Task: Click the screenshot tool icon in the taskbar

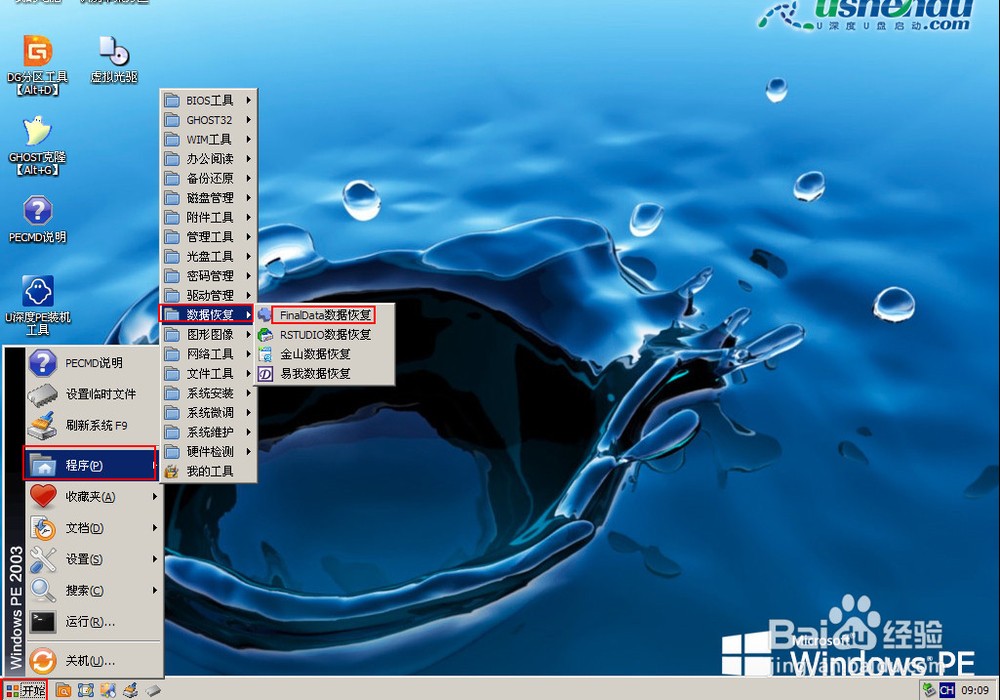Action: (85, 690)
